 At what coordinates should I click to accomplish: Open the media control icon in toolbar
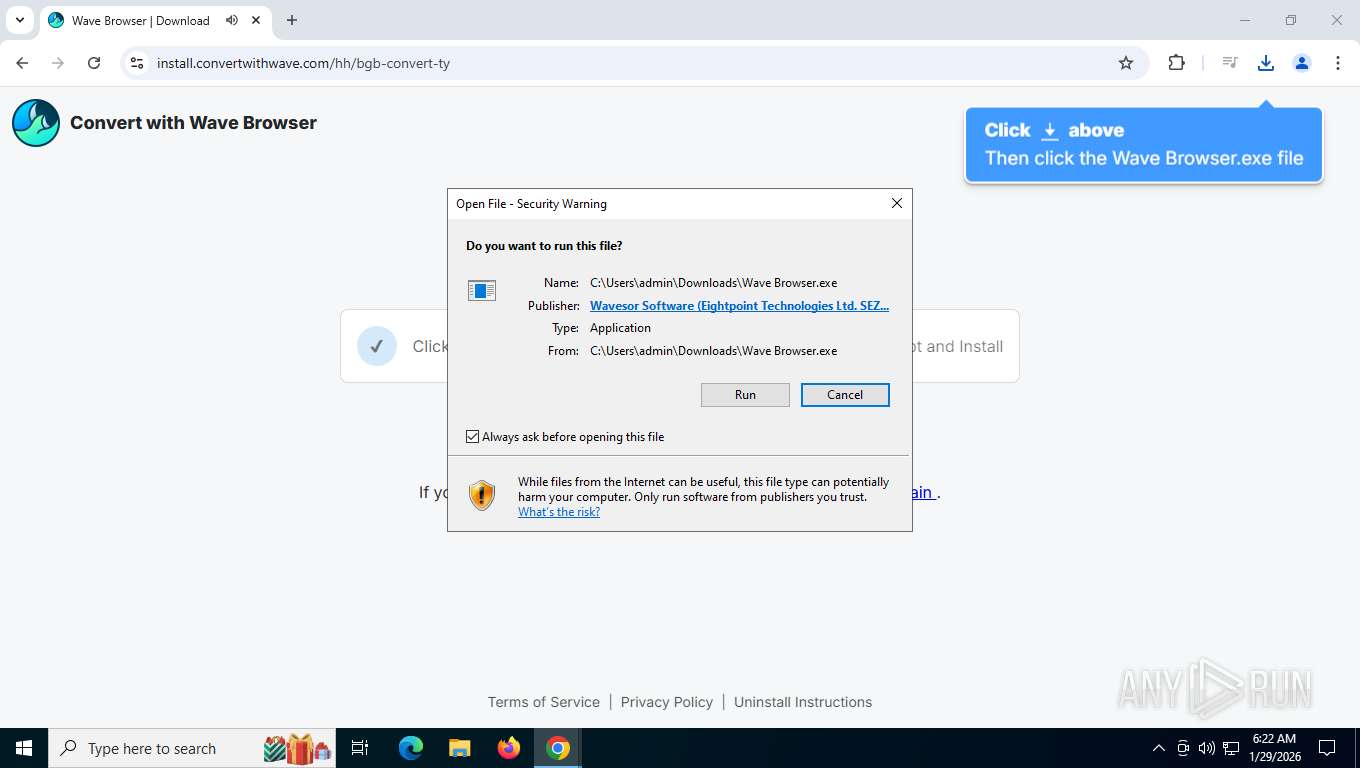[x=1230, y=63]
